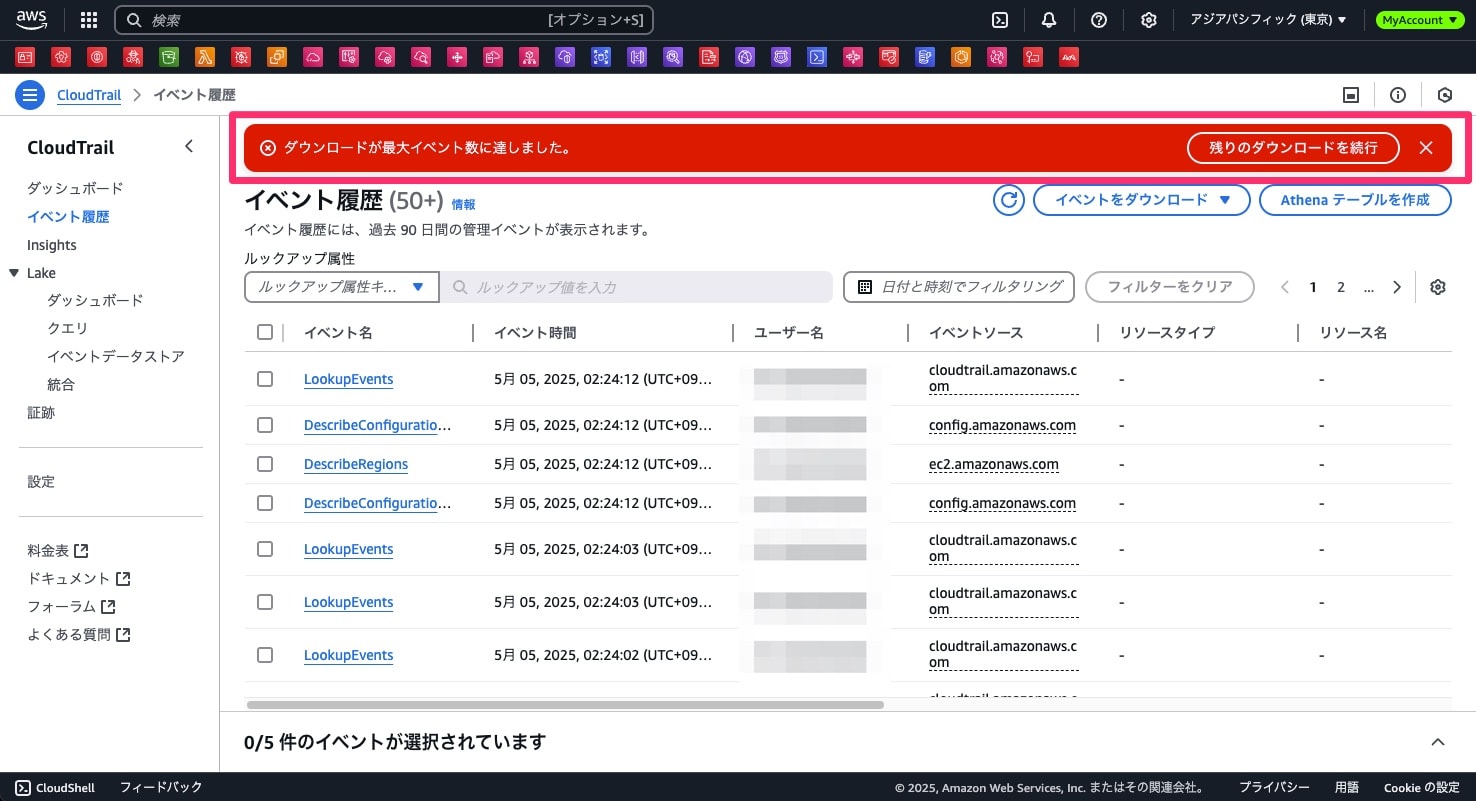
Task: Click the hexagon icon beside info icon
Action: pyautogui.click(x=1444, y=95)
